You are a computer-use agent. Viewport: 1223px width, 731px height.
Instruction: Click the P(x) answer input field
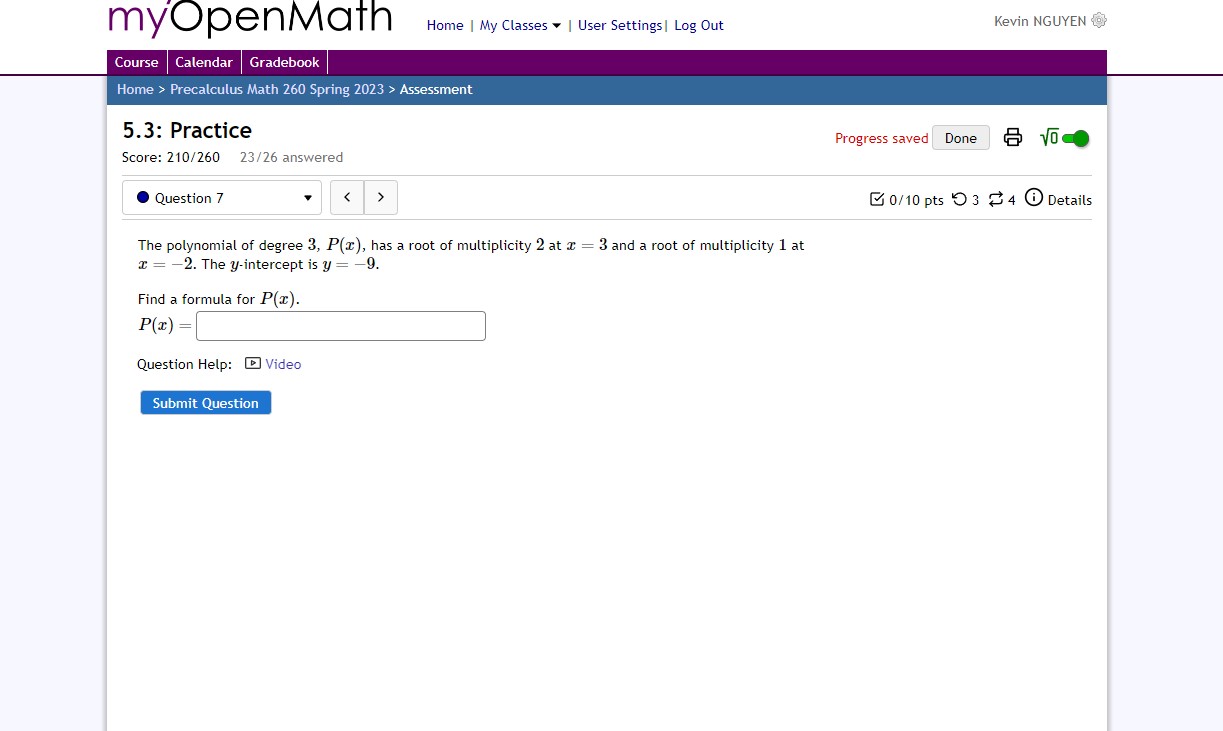tap(340, 325)
